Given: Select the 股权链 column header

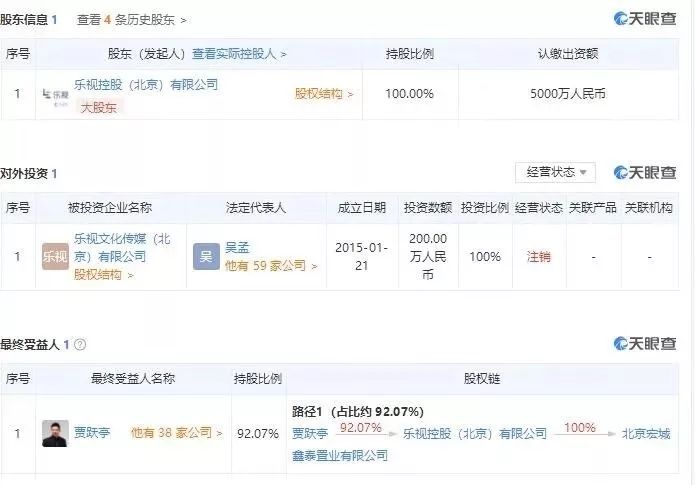Looking at the screenshot, I should pyautogui.click(x=482, y=379).
